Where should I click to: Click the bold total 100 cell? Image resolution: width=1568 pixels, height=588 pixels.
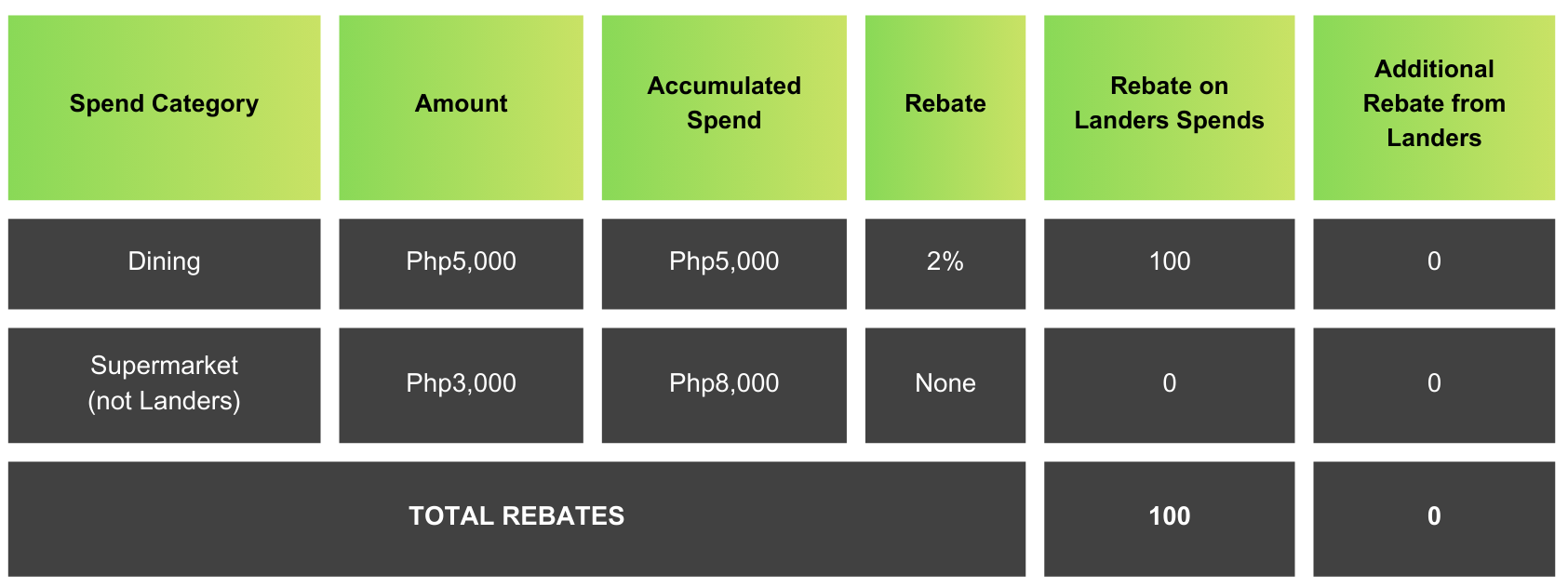pyautogui.click(x=1169, y=516)
